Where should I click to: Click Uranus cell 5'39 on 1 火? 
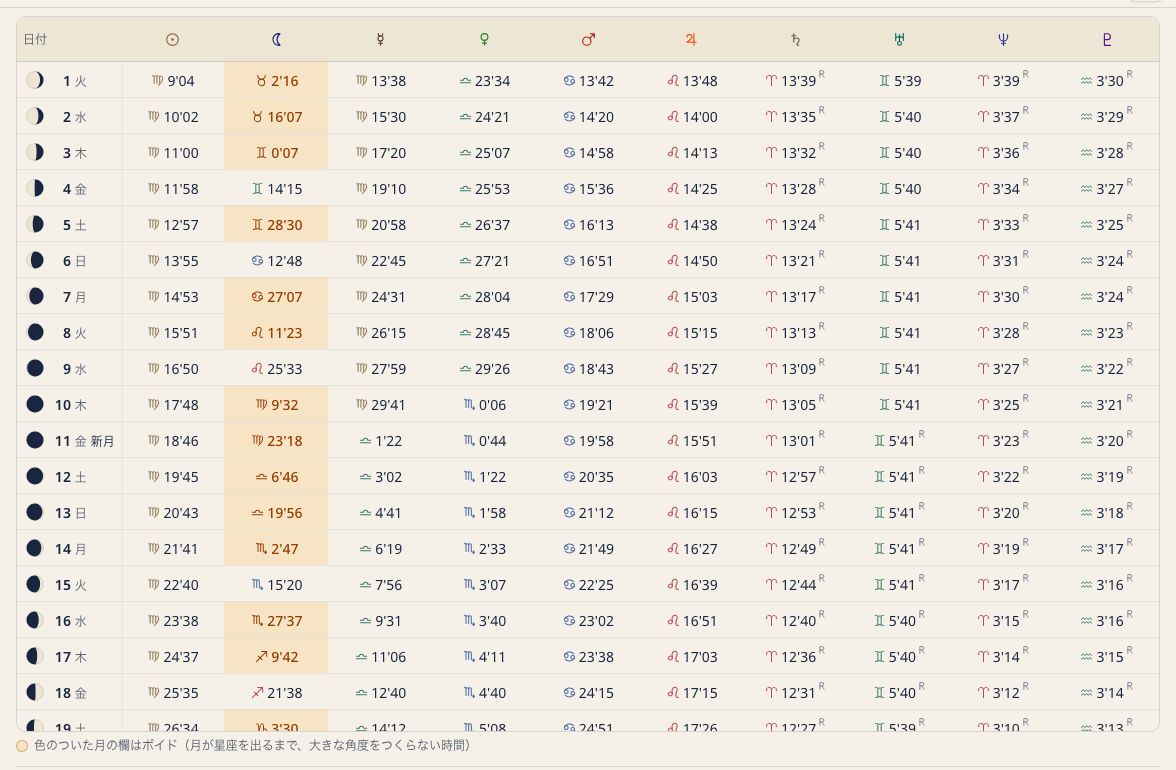tap(899, 81)
